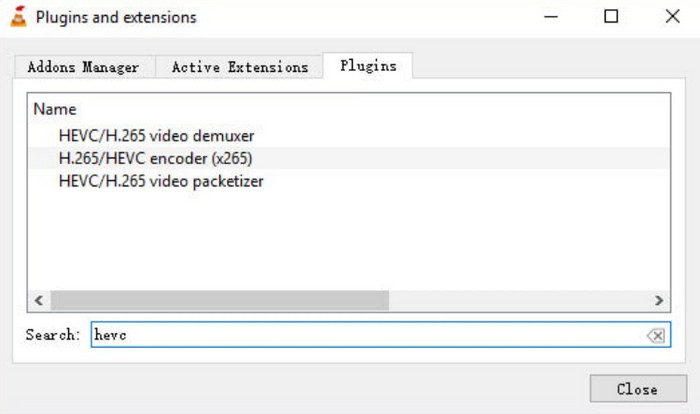This screenshot has height=414, width=700.
Task: Select HEVC/H.265 video demuxer row
Action: click(349, 136)
